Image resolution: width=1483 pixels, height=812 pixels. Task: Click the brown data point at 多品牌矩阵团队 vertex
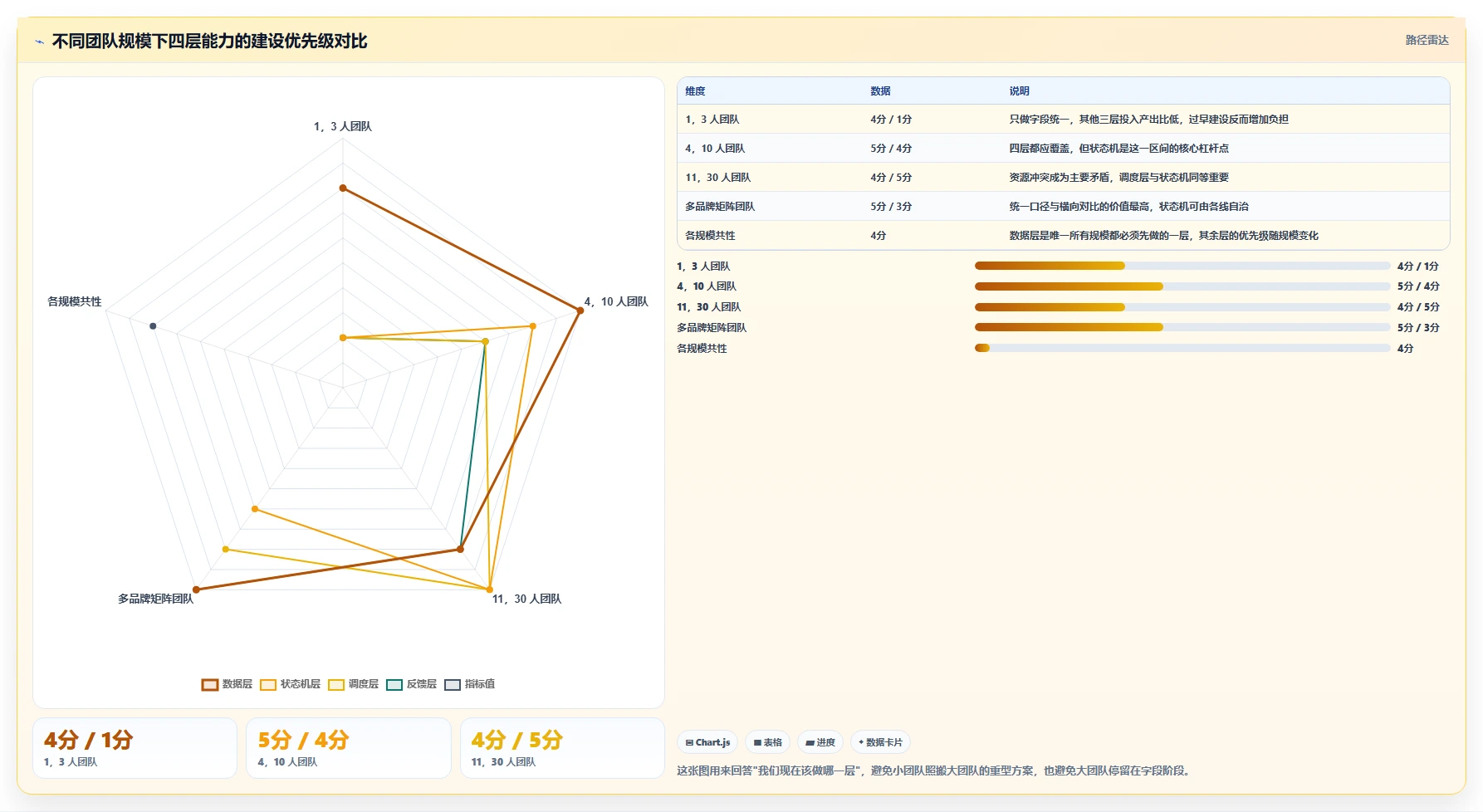tap(196, 590)
